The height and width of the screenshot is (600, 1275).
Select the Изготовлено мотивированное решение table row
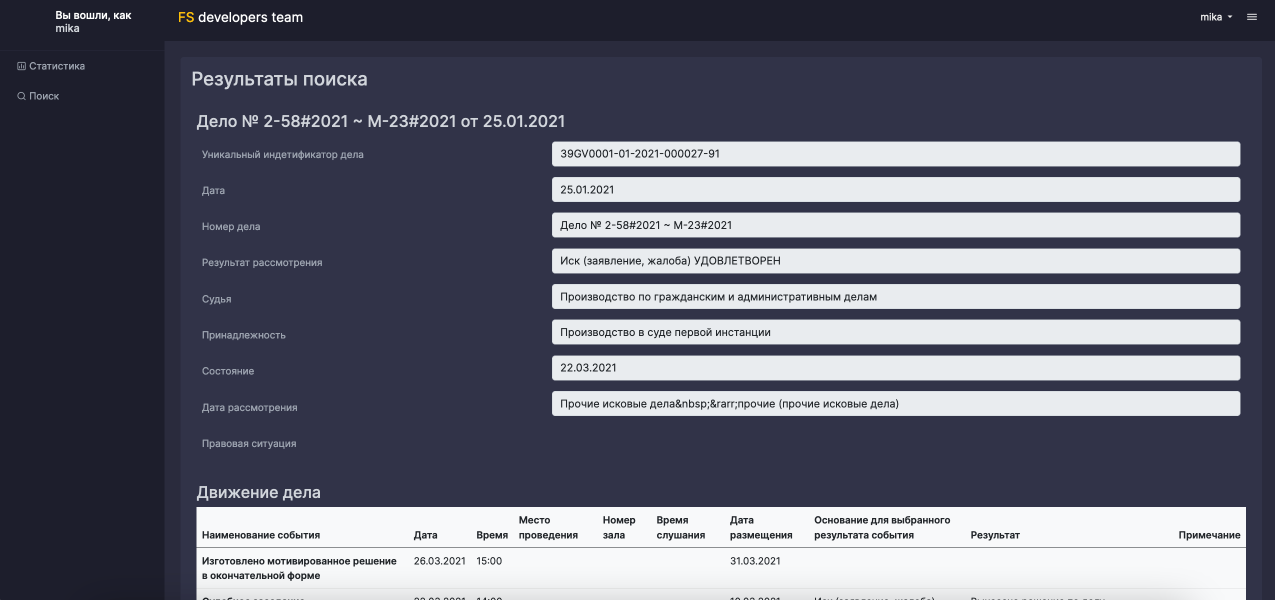300,568
